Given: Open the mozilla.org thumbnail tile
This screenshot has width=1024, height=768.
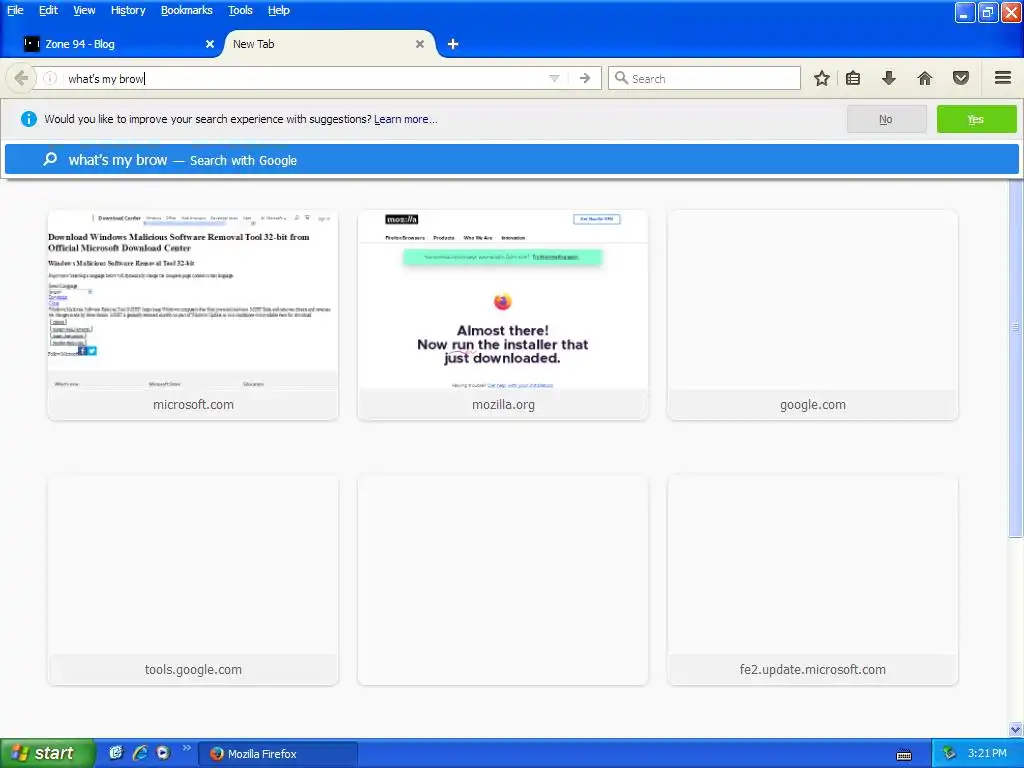Looking at the screenshot, I should (x=503, y=315).
